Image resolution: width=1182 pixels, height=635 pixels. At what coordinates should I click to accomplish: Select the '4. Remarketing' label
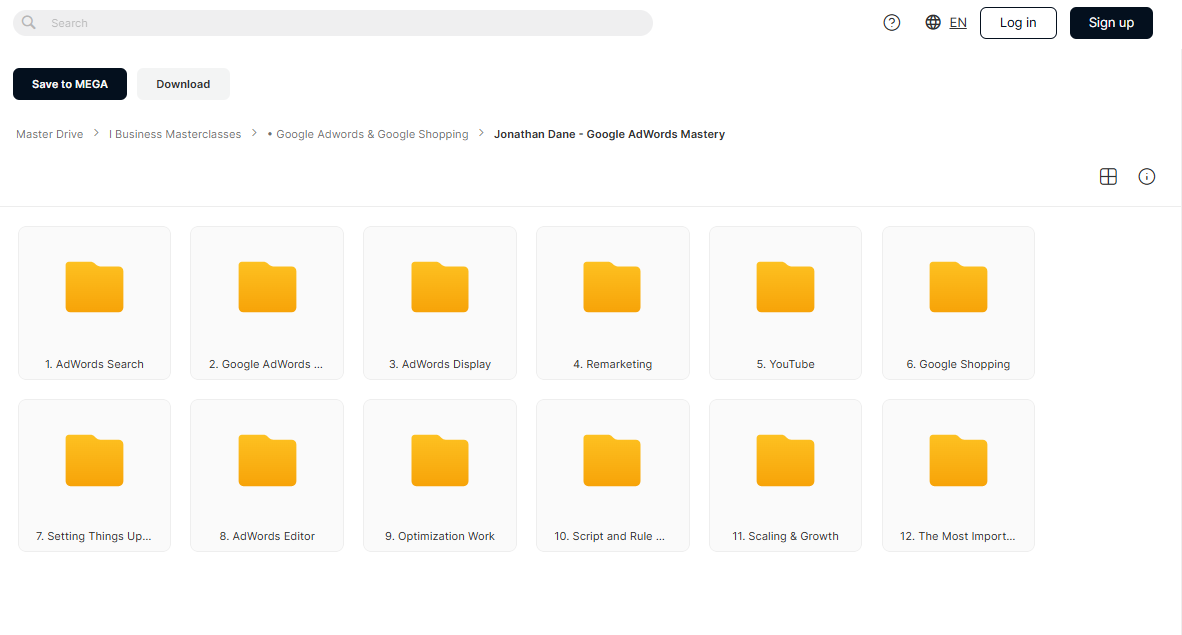[613, 364]
